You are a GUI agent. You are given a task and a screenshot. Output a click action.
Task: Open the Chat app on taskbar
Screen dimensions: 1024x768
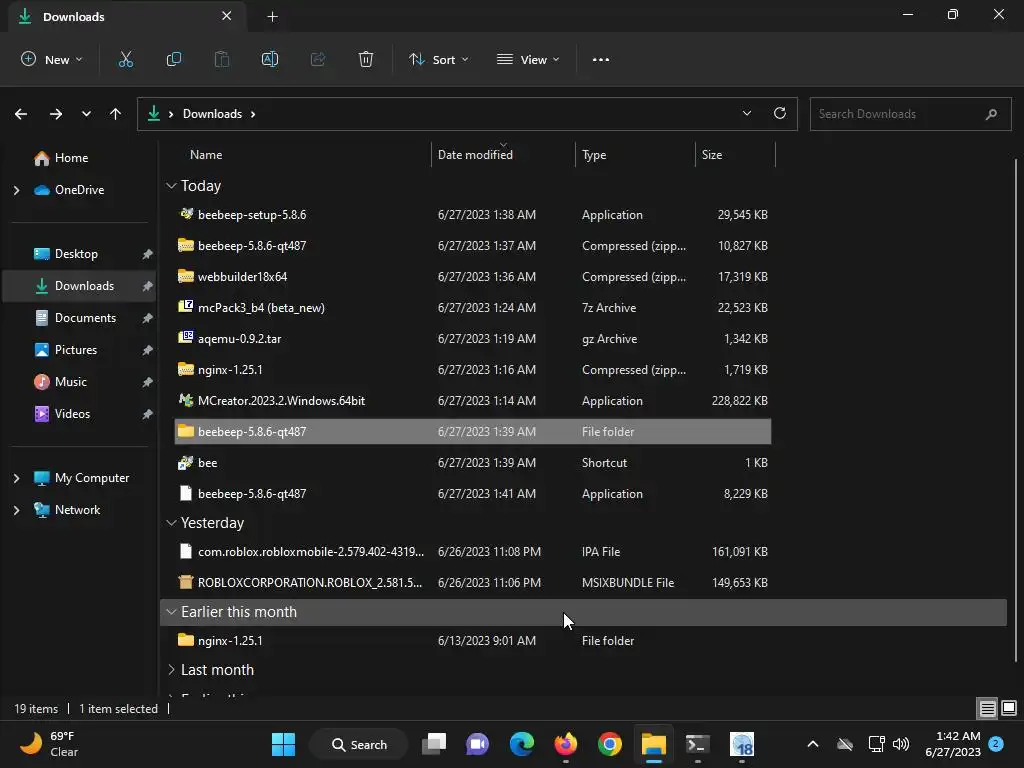(x=477, y=744)
